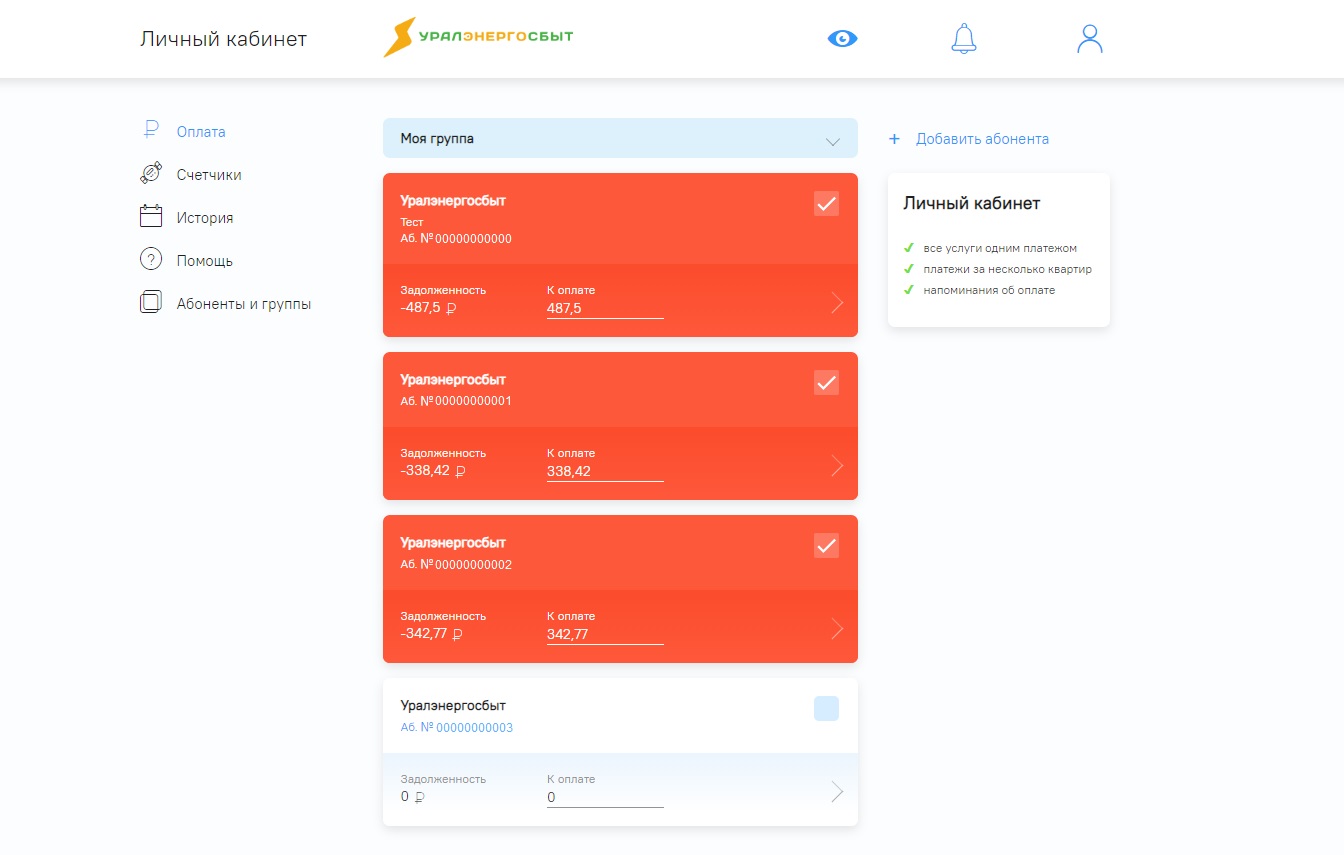Click debt value -338,42 ₽
Screen dimensions: 1344x855
tap(433, 471)
